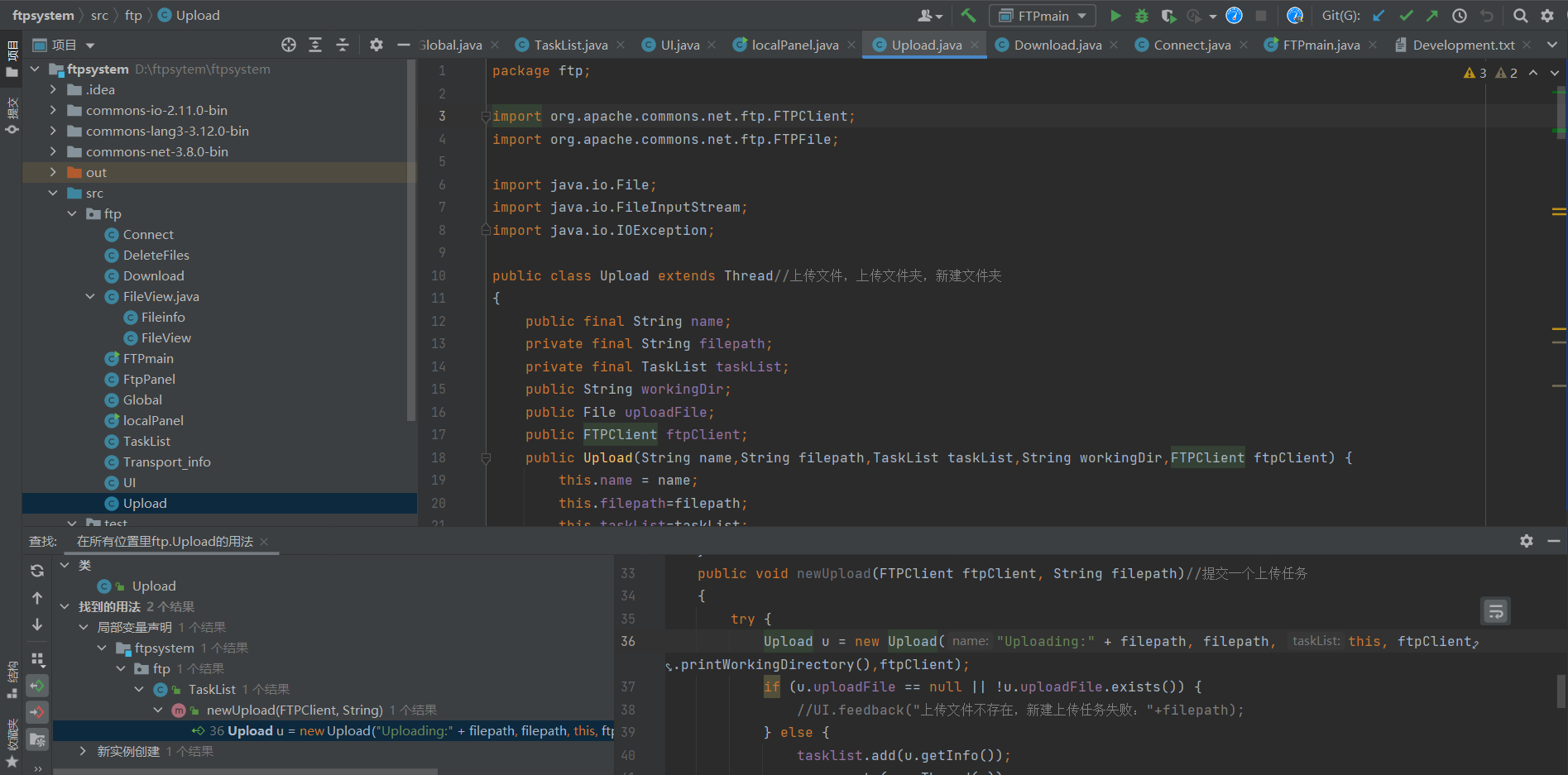Close the Upload.java tab

(975, 45)
